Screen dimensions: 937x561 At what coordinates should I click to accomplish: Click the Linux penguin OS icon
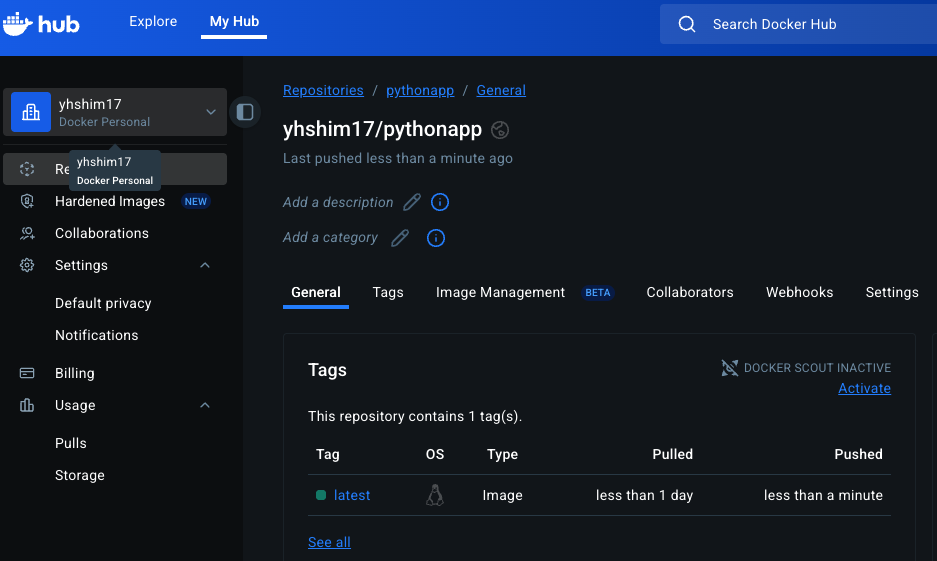tap(434, 495)
